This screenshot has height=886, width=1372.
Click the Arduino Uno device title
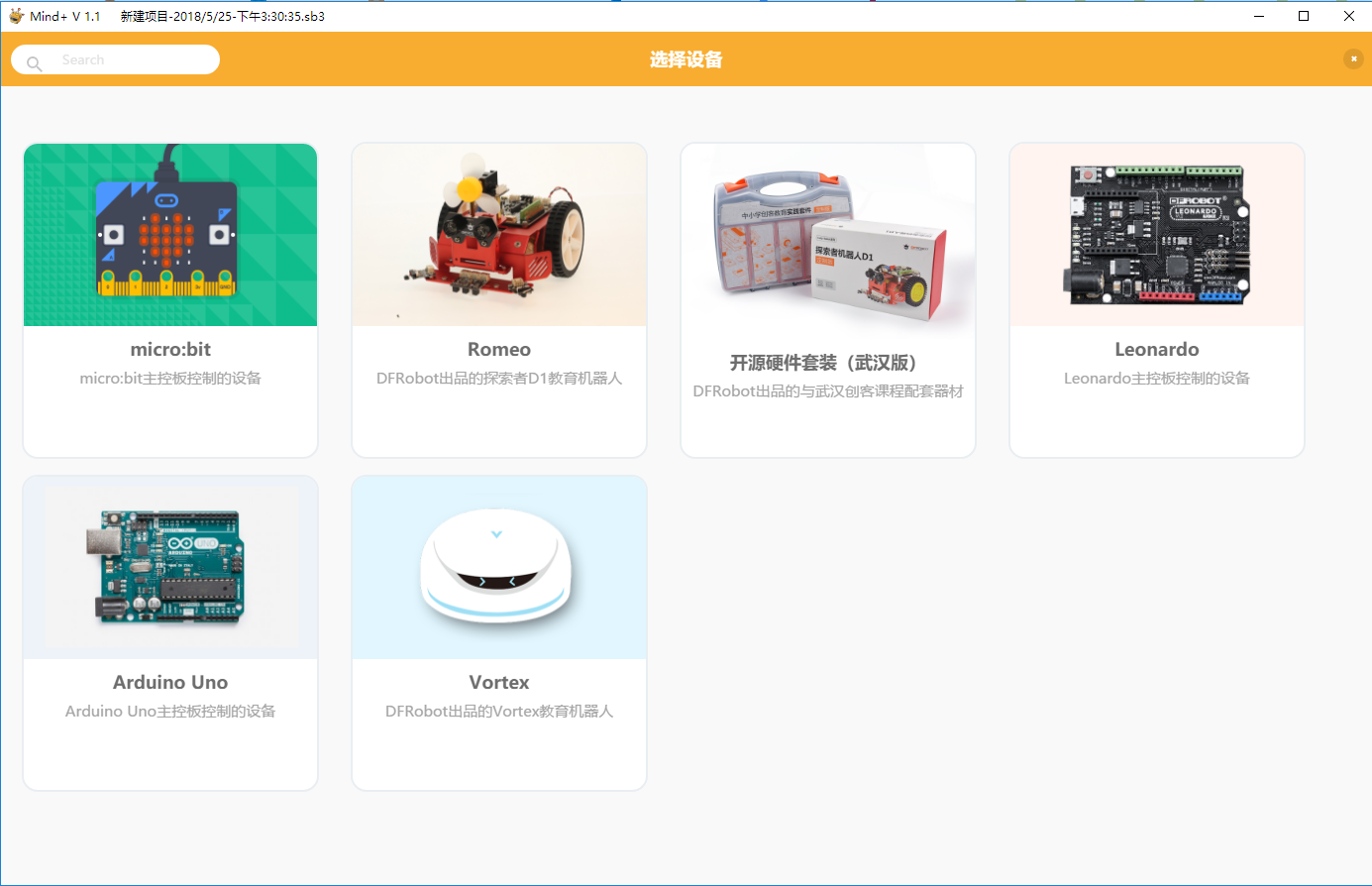(x=170, y=682)
